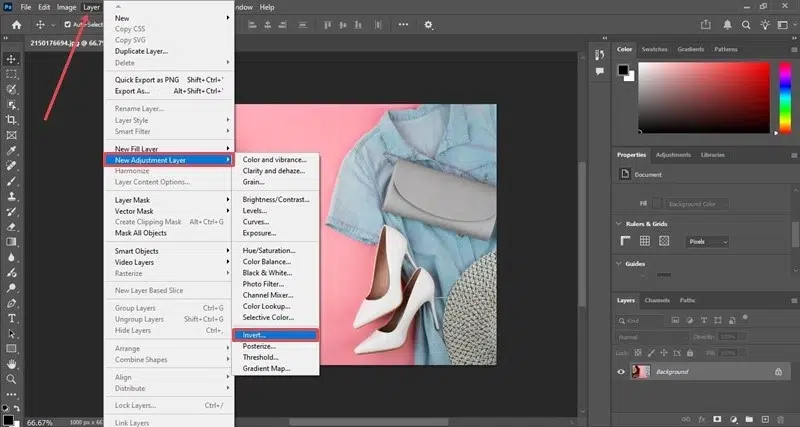Click the create new layer plus icon

pos(764,419)
